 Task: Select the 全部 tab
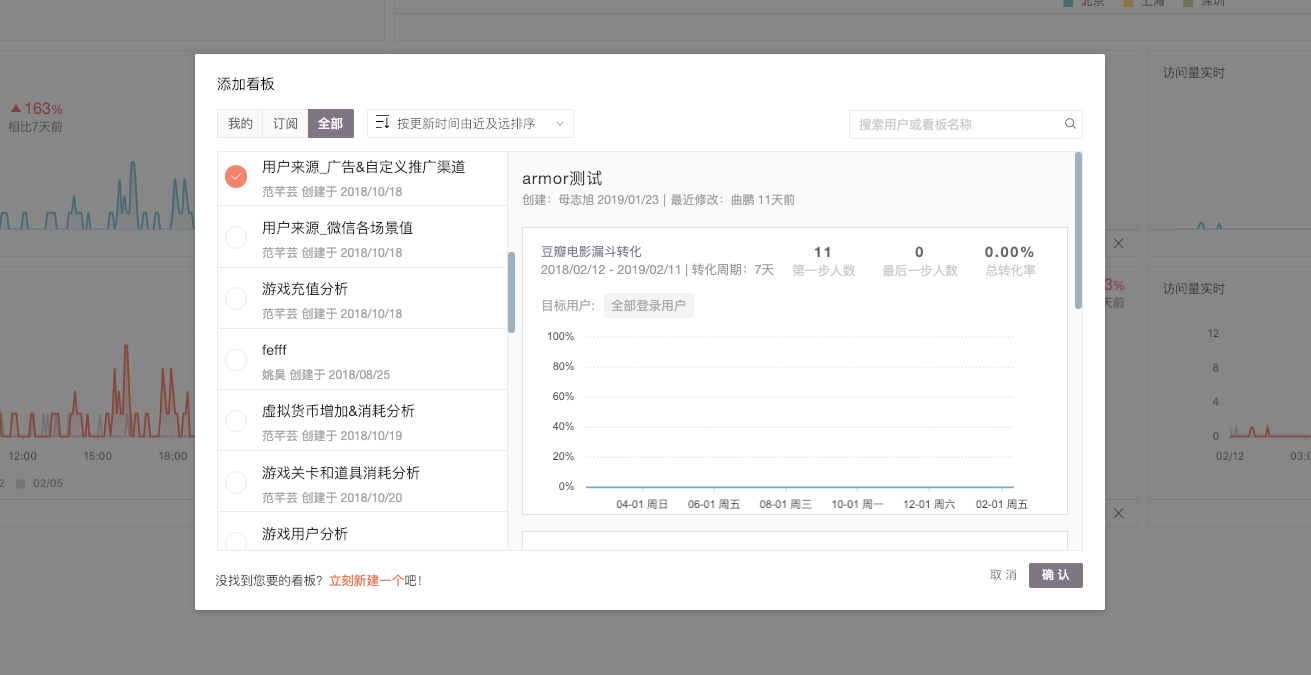[330, 124]
